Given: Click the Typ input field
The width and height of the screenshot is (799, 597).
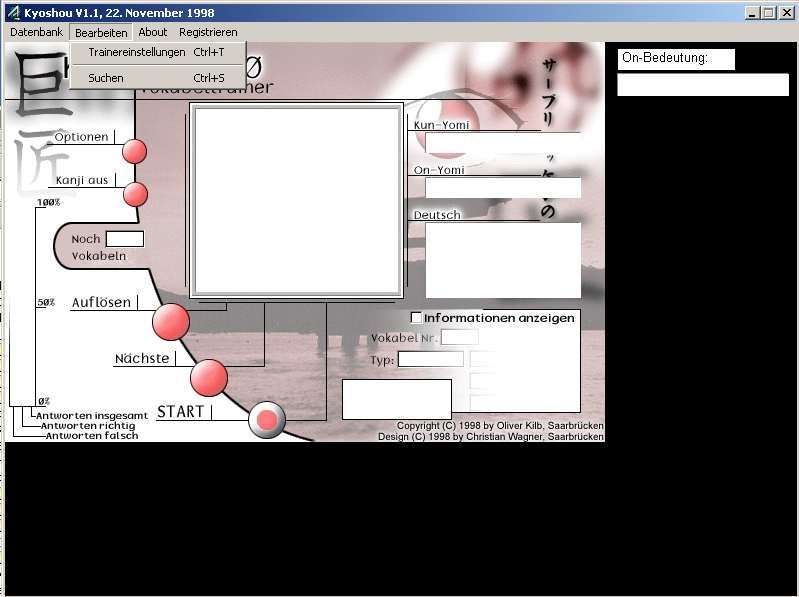Looking at the screenshot, I should pos(430,360).
